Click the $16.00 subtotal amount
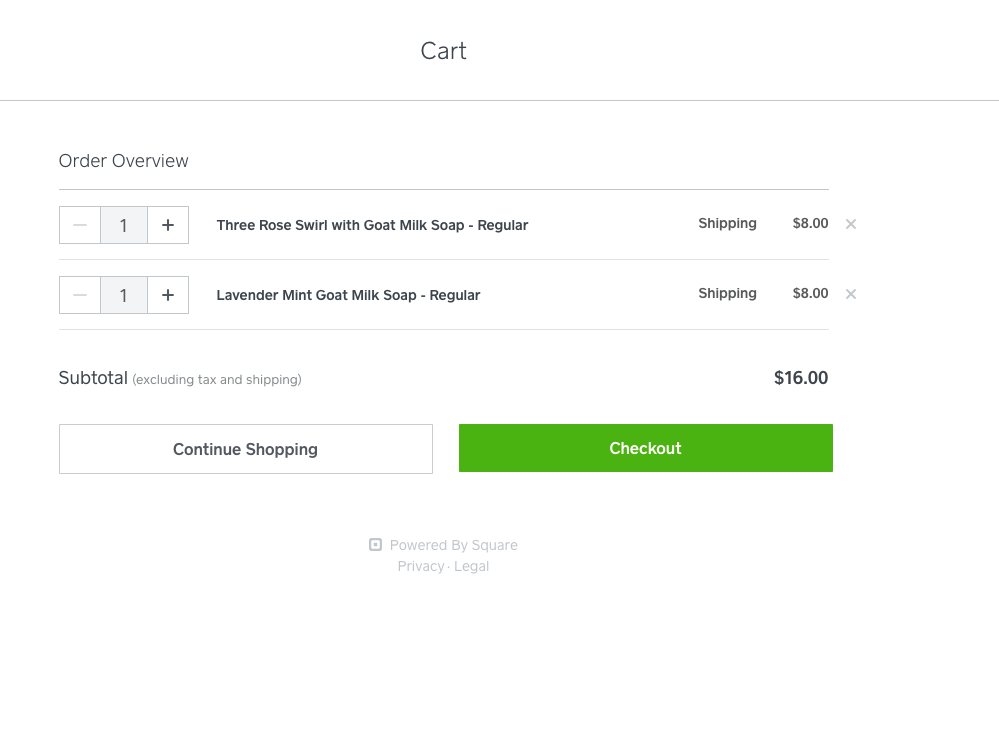999x730 pixels. tap(800, 378)
